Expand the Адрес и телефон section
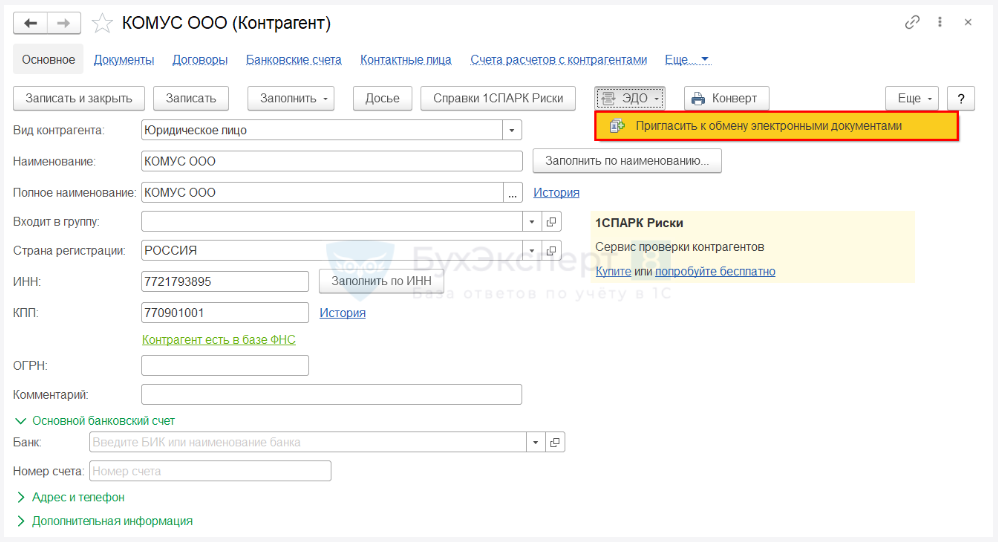 coord(70,497)
